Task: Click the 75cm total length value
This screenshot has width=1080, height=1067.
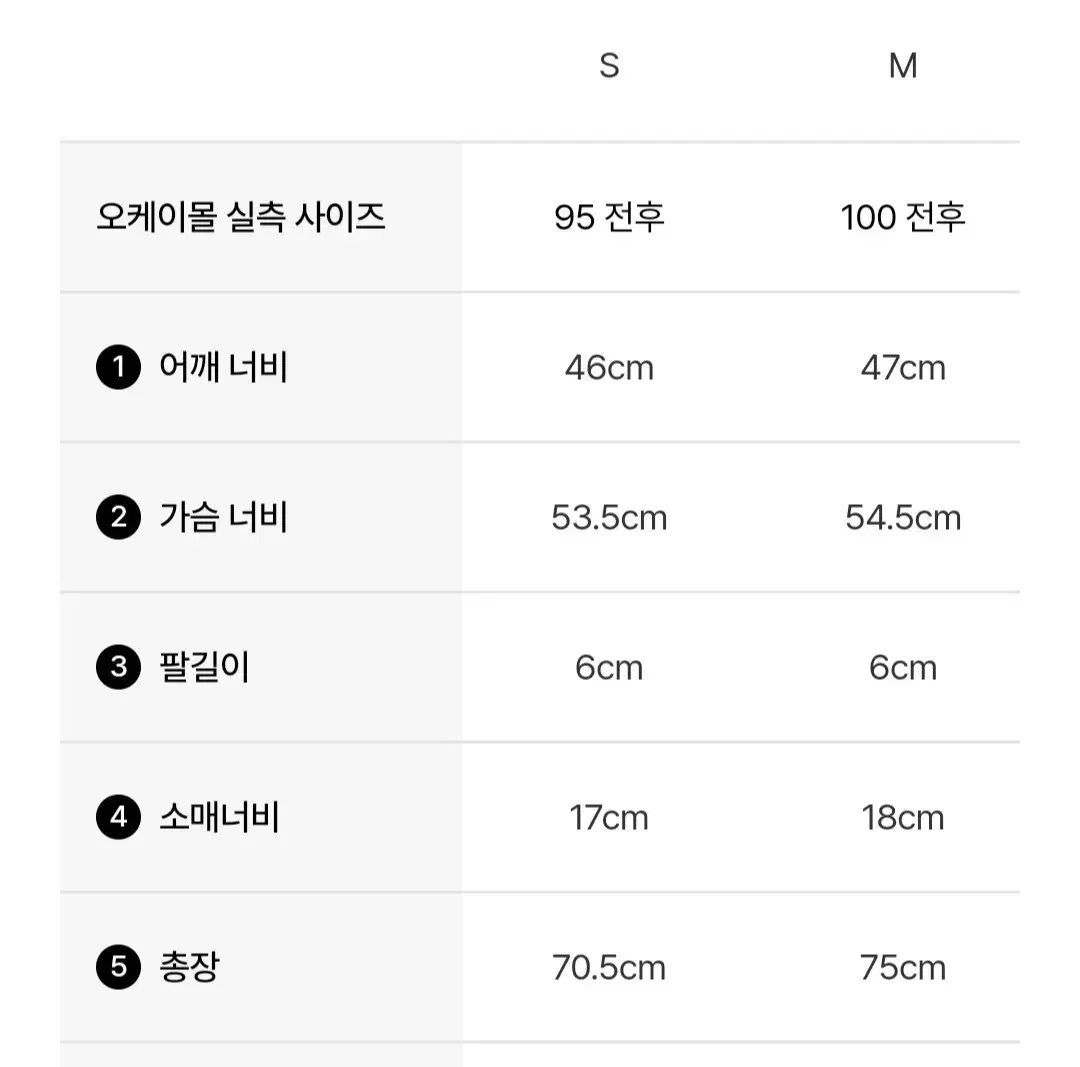Action: coord(903,968)
